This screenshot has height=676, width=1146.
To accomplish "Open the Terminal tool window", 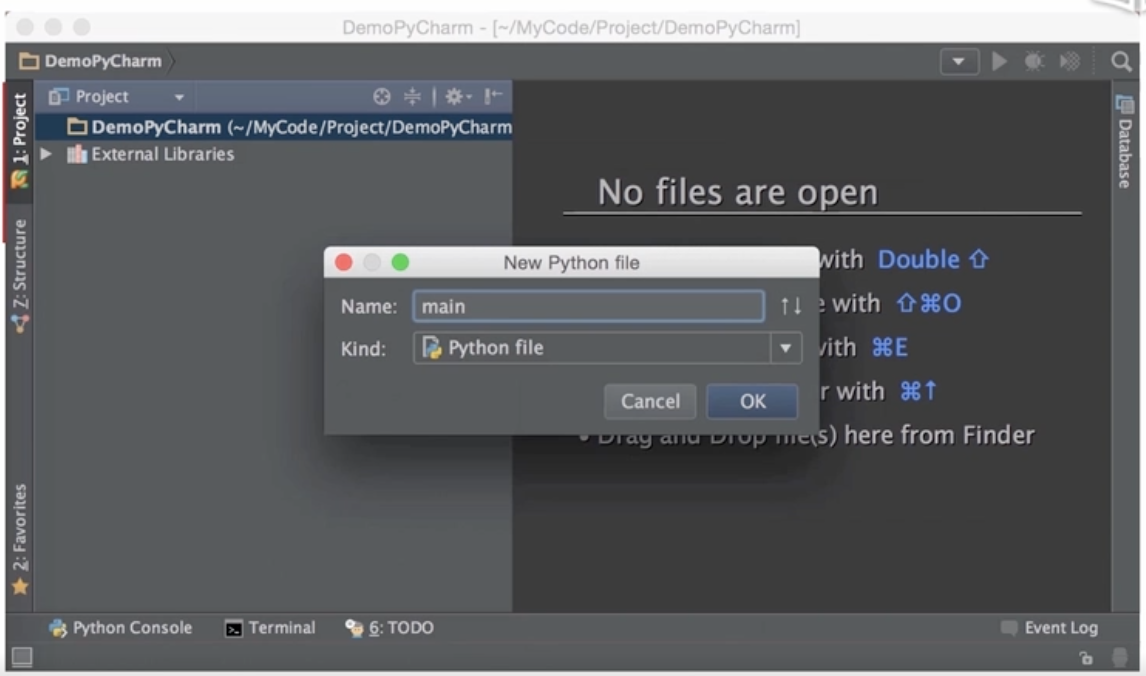I will pos(270,628).
